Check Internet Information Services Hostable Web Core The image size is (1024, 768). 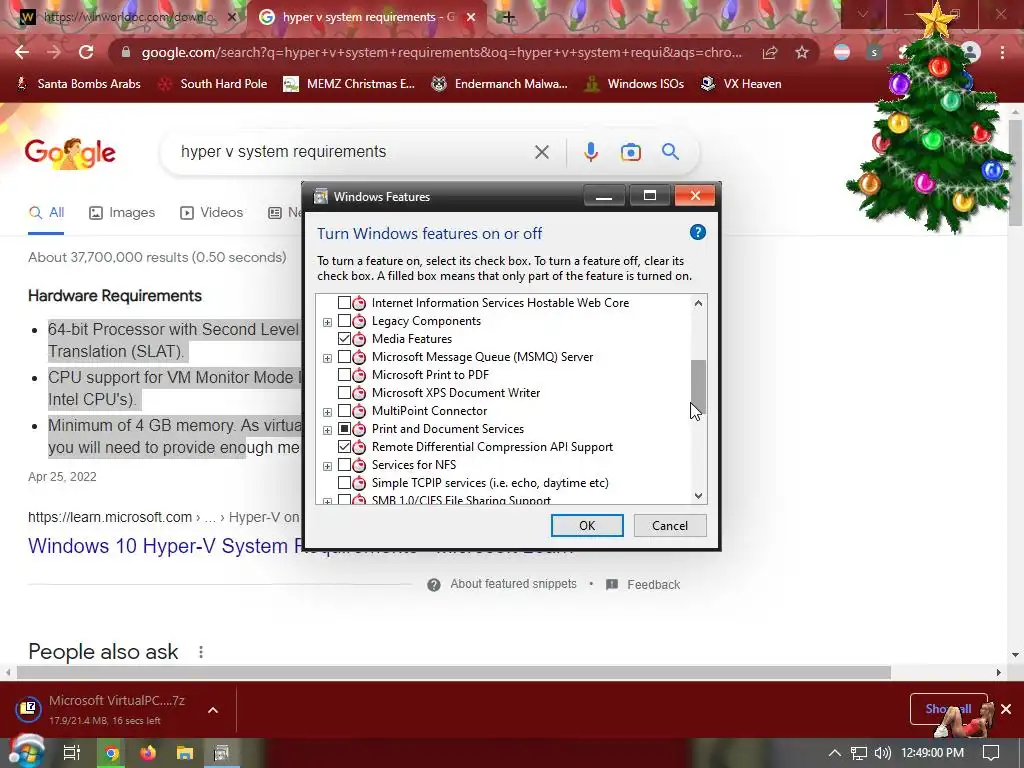pyautogui.click(x=344, y=303)
